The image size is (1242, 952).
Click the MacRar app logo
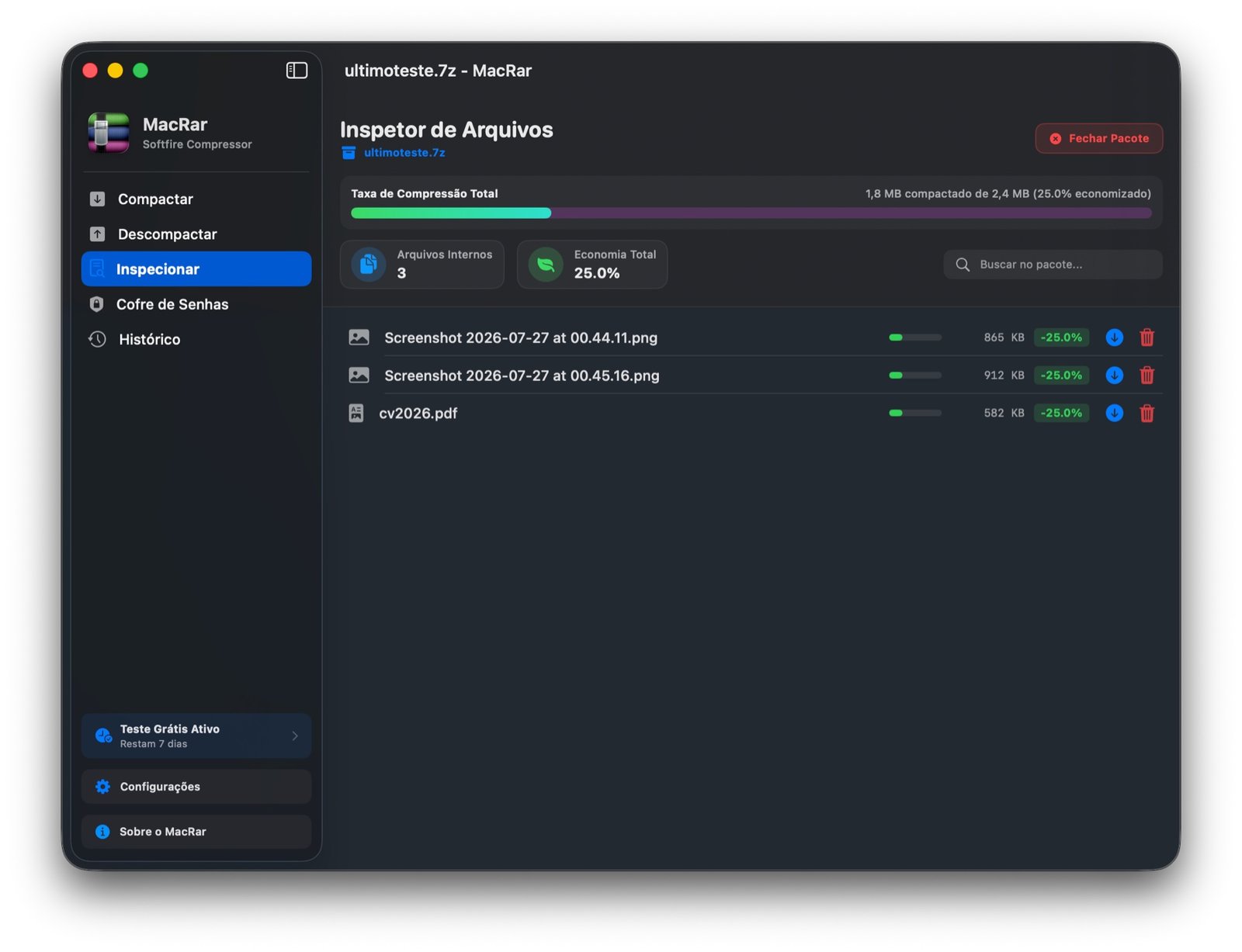click(x=109, y=133)
